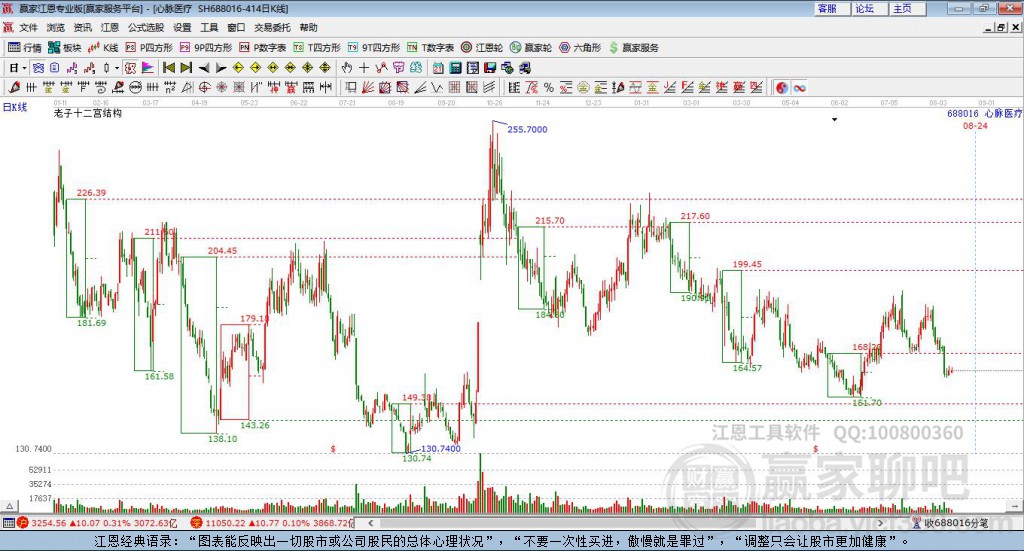Open the 帮助 menu
The width and height of the screenshot is (1024, 551).
click(308, 27)
